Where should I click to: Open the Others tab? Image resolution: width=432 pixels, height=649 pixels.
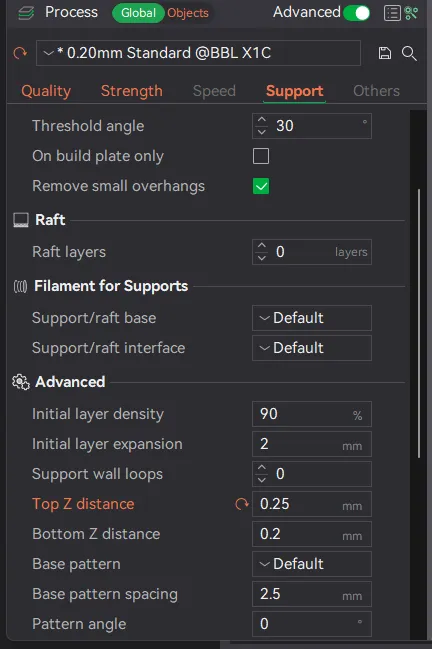point(376,91)
